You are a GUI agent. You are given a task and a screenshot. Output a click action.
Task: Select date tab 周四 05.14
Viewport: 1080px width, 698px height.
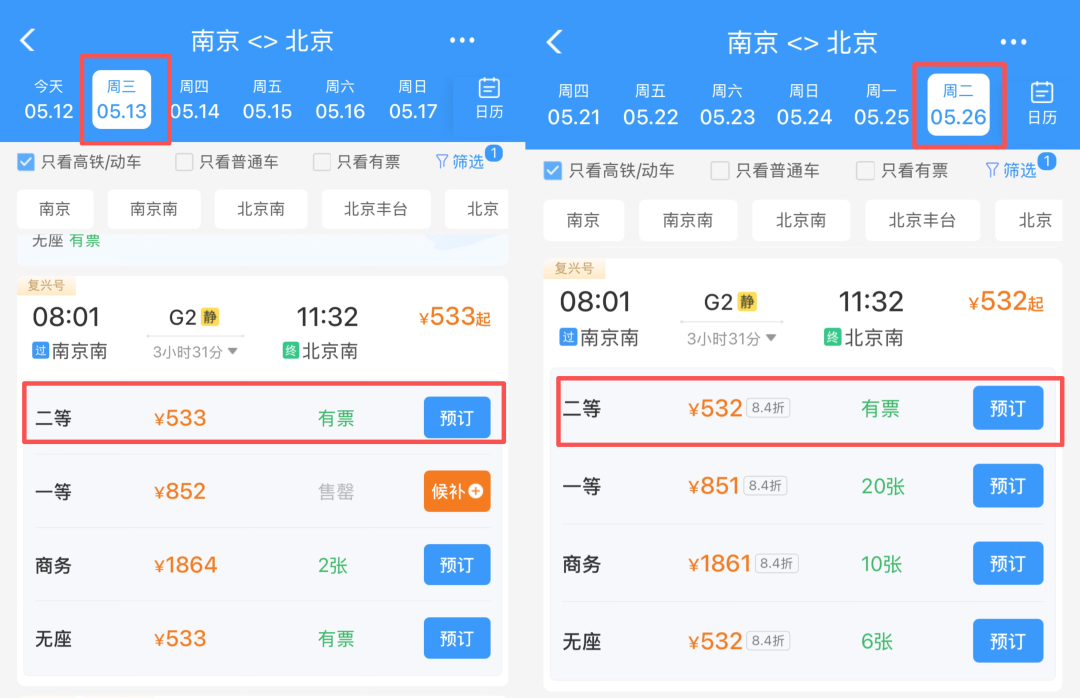coord(194,100)
